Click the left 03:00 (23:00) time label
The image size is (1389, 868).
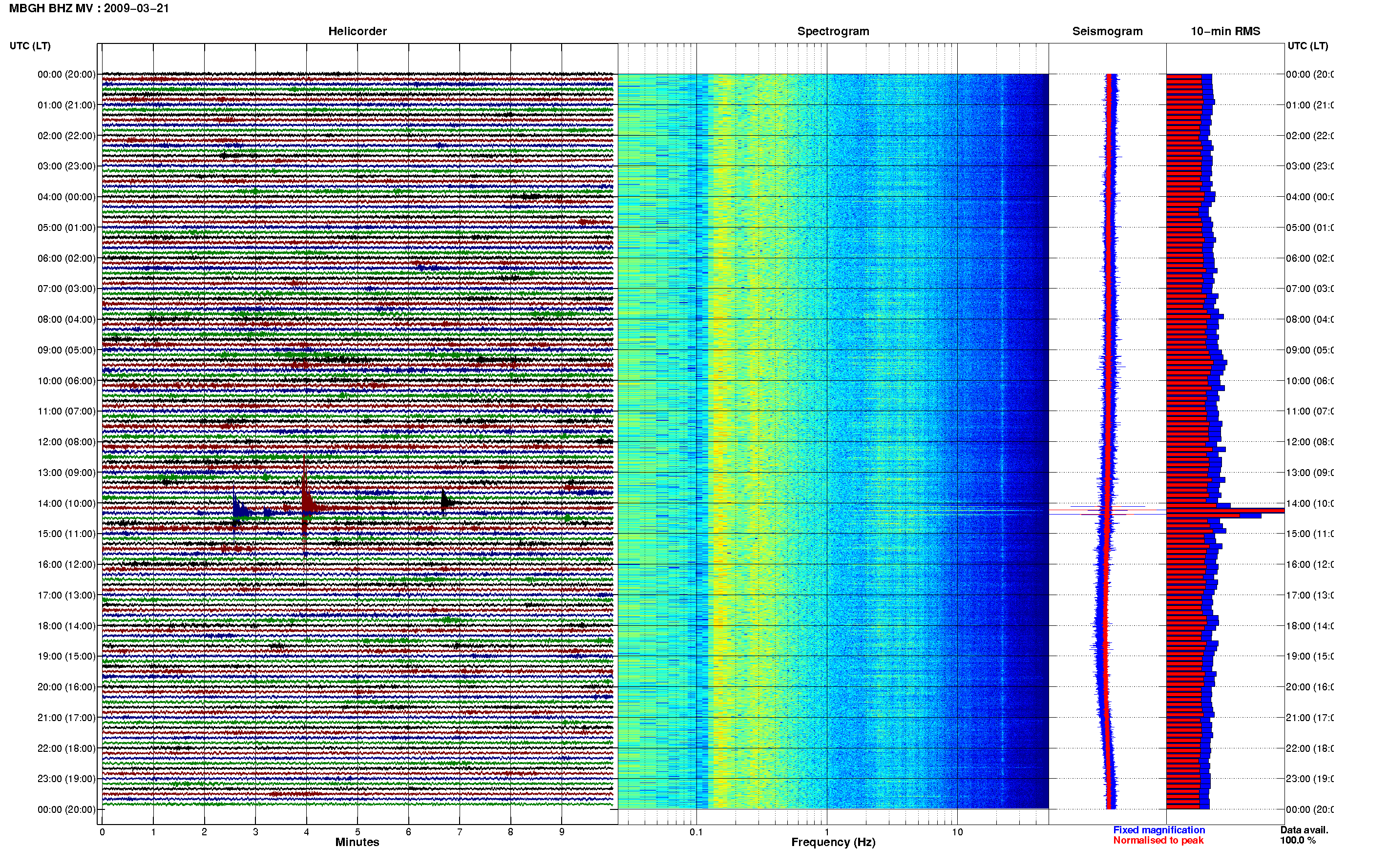[66, 166]
